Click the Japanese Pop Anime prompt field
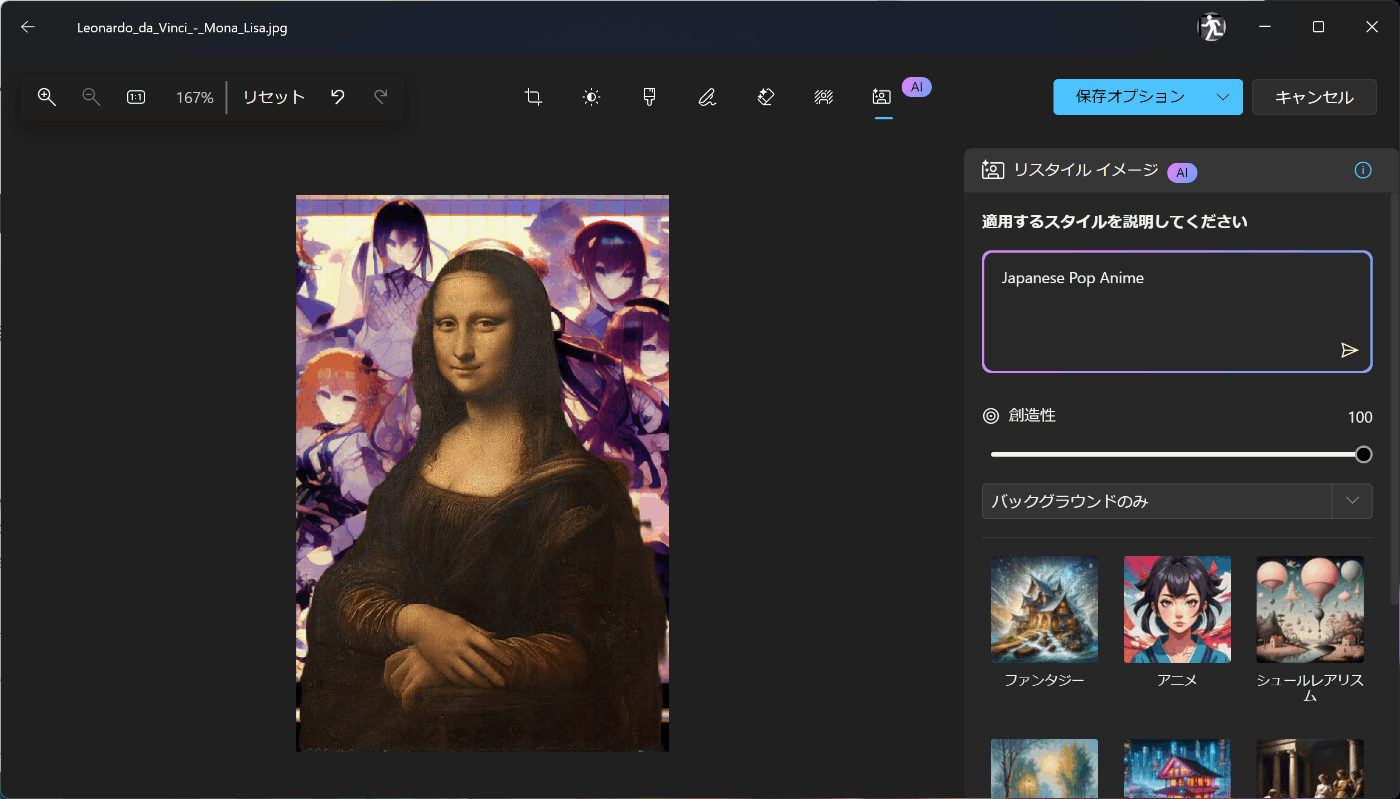Viewport: 1400px width, 799px height. click(1177, 312)
